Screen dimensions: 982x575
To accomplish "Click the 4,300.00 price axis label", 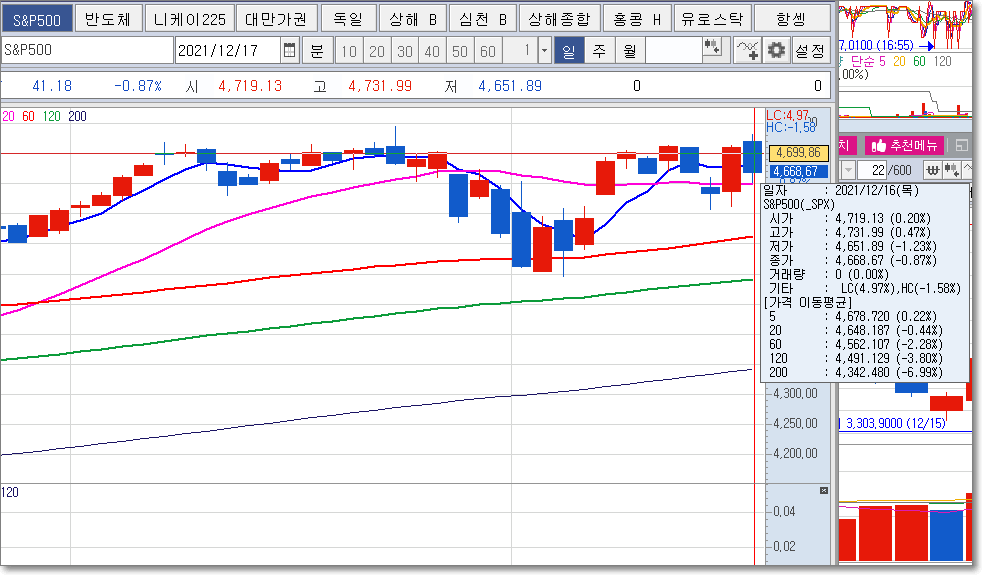I will point(795,393).
